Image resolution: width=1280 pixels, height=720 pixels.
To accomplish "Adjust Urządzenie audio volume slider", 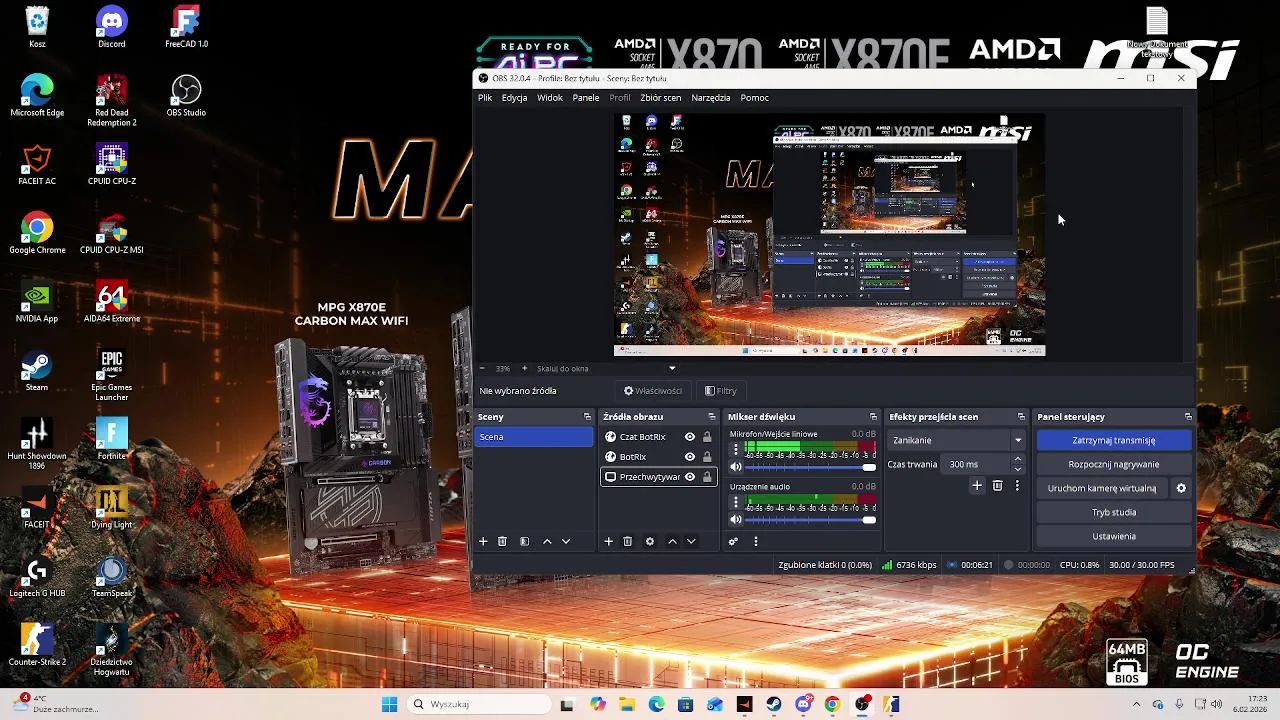I will pyautogui.click(x=810, y=519).
